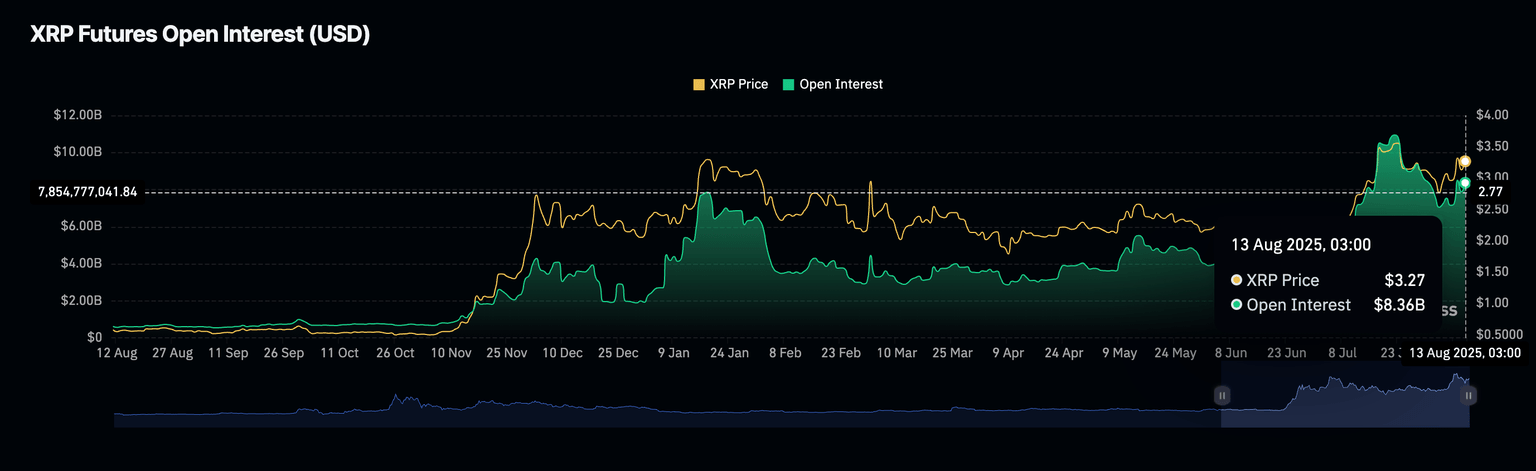Click the 2.77 crosshair price label
Viewport: 1536px width, 471px height.
[x=1490, y=192]
